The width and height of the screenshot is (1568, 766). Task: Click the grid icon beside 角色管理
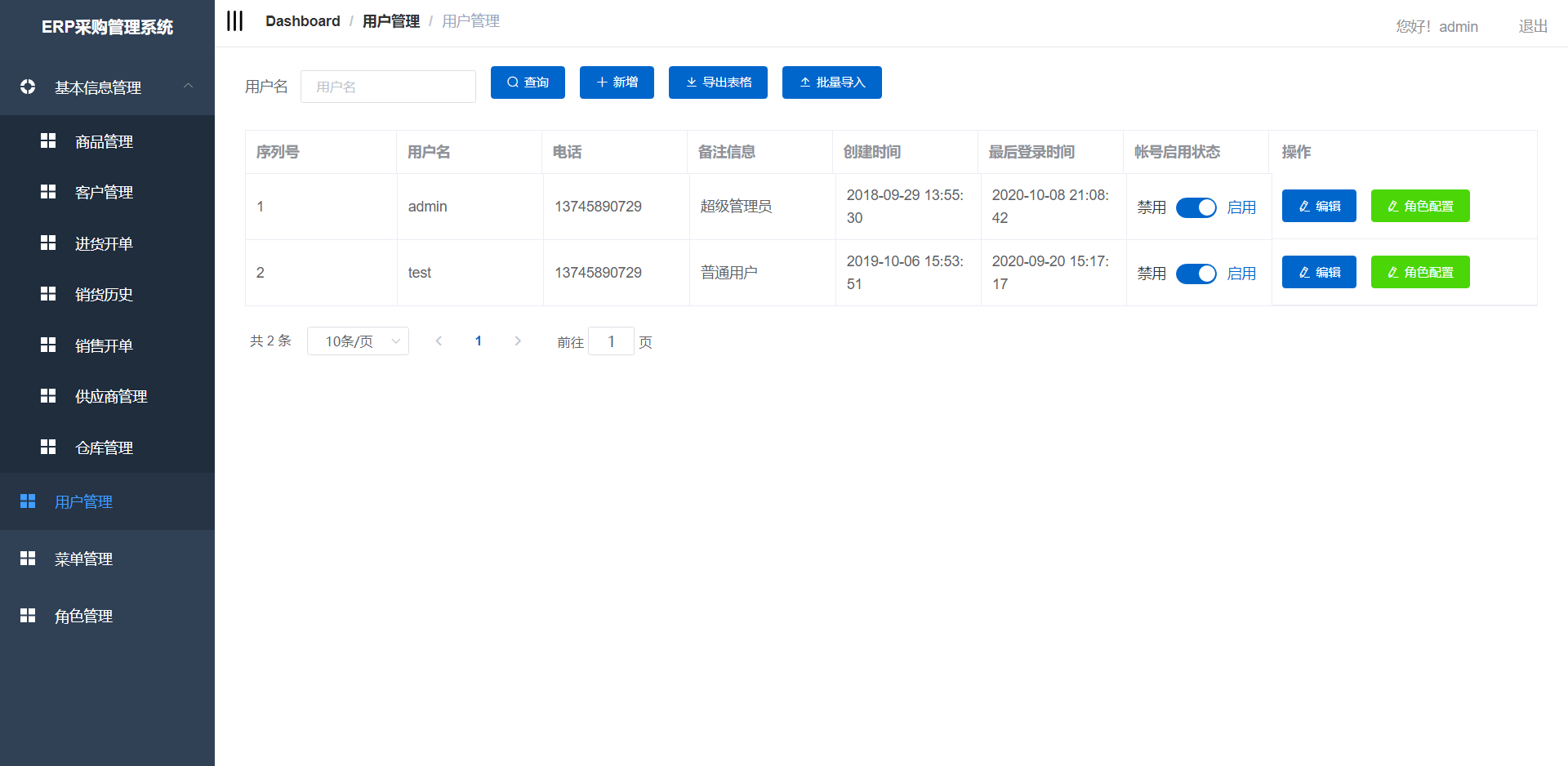28,615
